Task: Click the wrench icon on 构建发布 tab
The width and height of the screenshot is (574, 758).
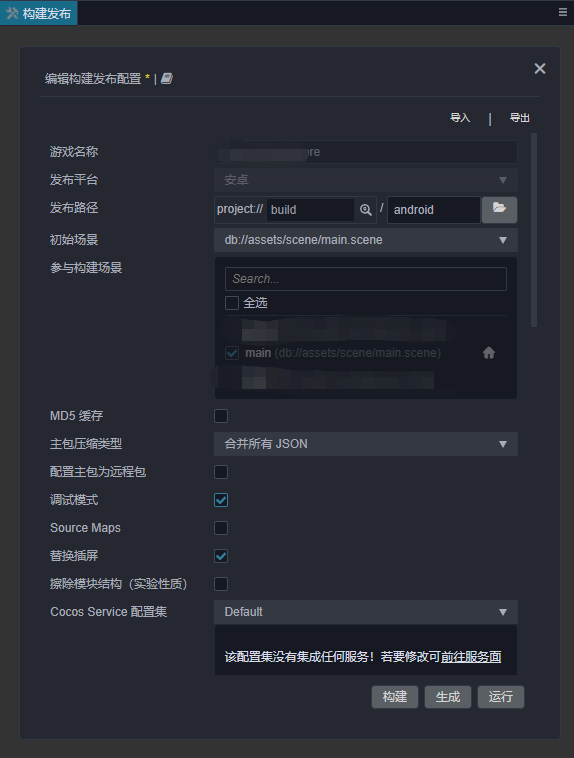Action: click(12, 13)
